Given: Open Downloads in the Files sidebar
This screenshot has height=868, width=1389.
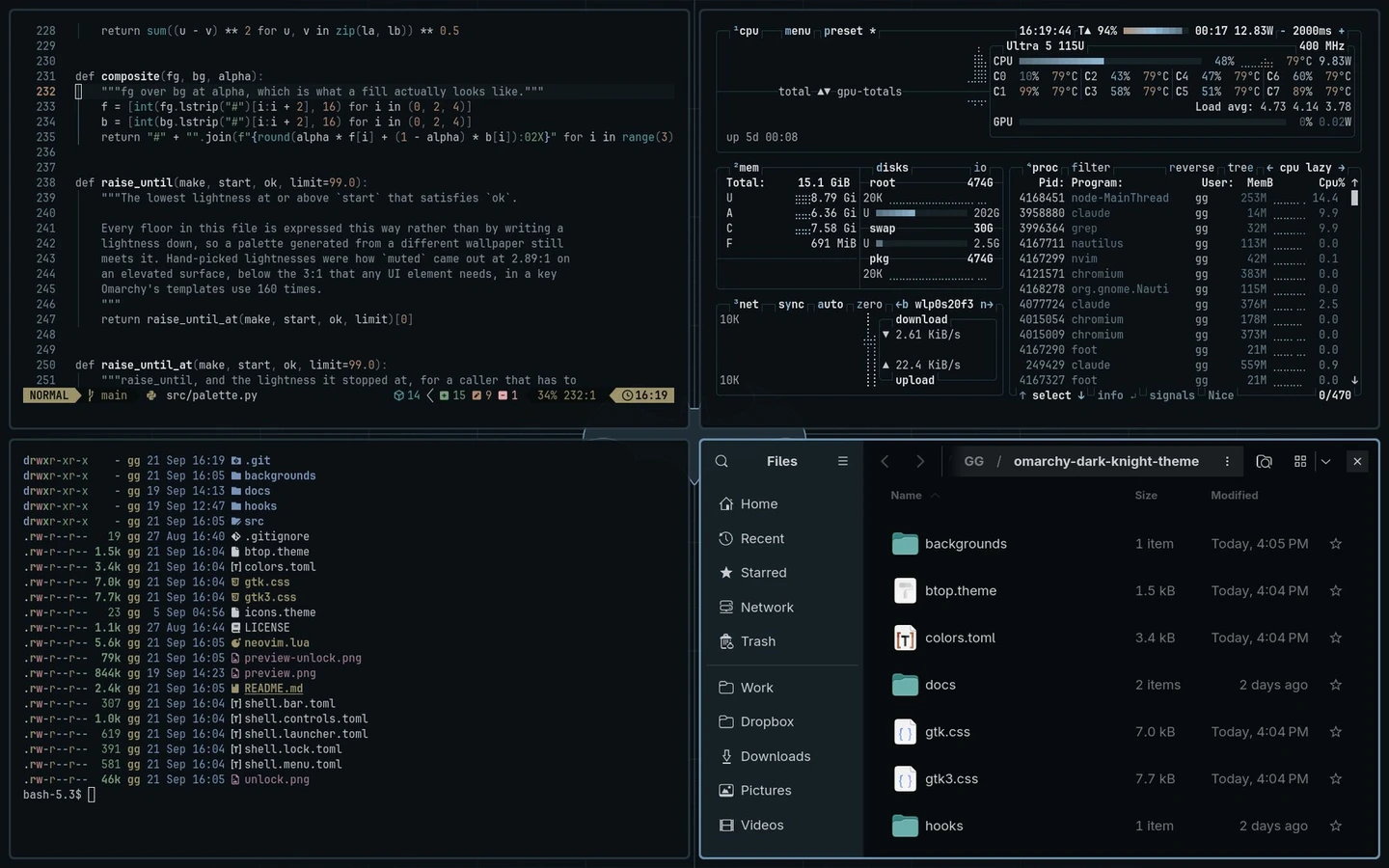Looking at the screenshot, I should coord(782,756).
